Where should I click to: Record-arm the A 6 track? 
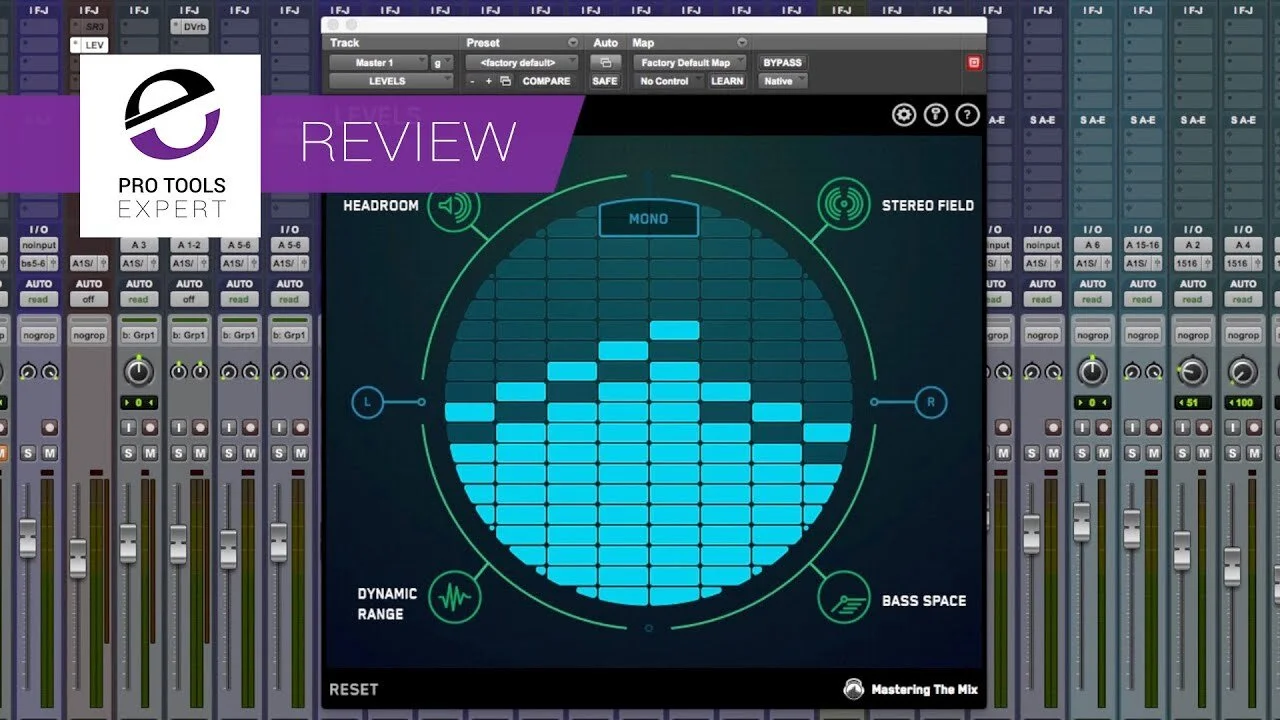[1102, 427]
